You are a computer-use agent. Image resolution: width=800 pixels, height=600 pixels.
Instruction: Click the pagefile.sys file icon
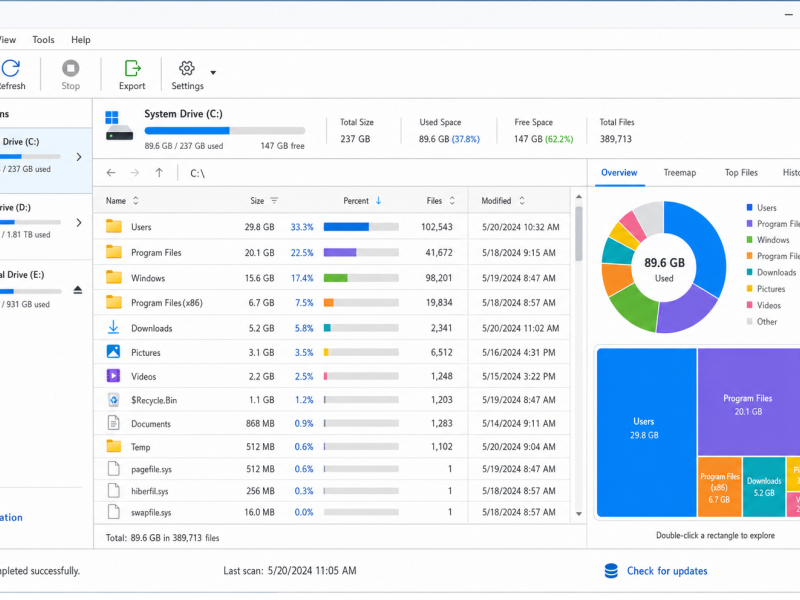click(x=113, y=468)
